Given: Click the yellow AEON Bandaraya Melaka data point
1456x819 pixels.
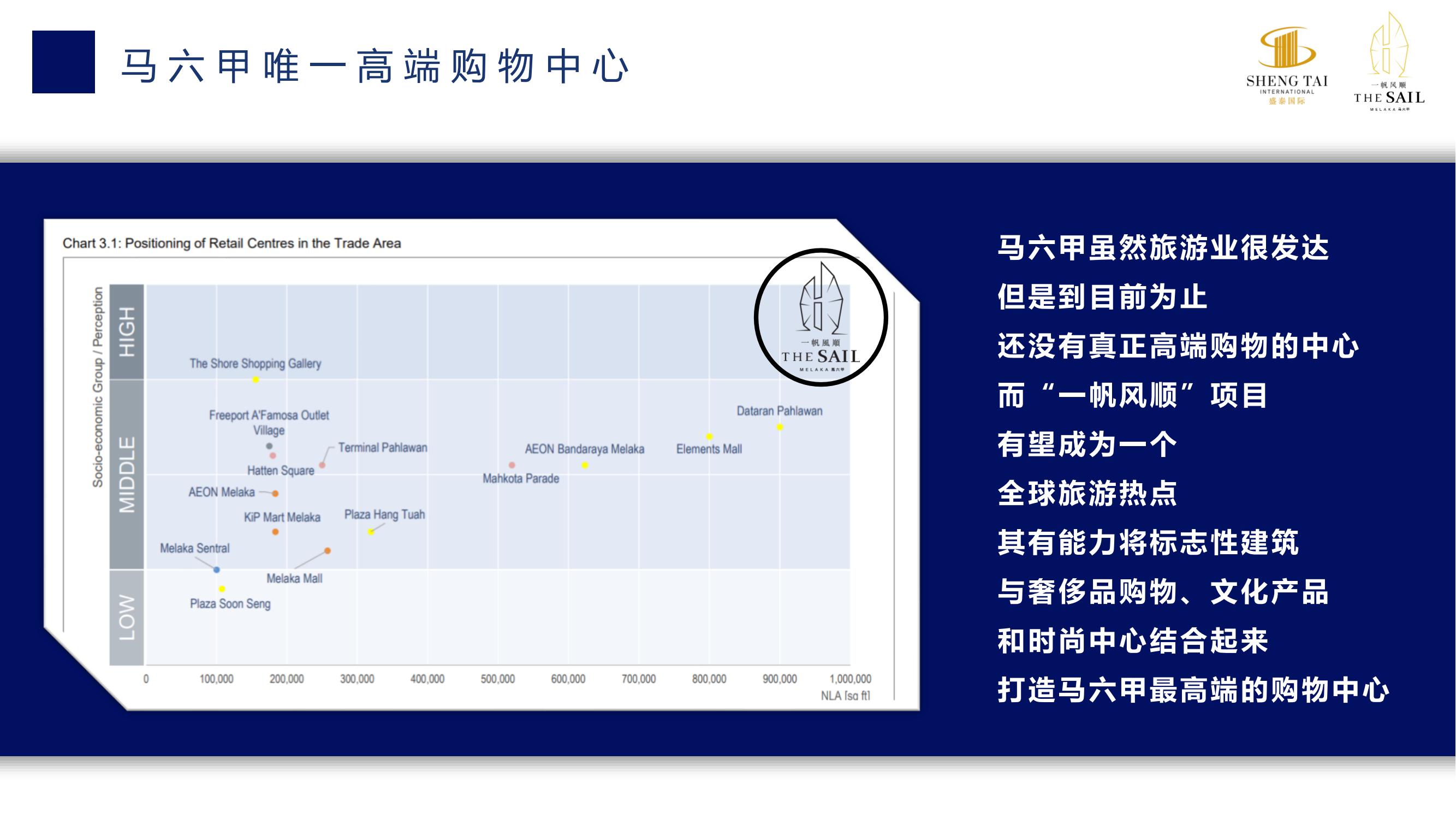Looking at the screenshot, I should point(585,465).
